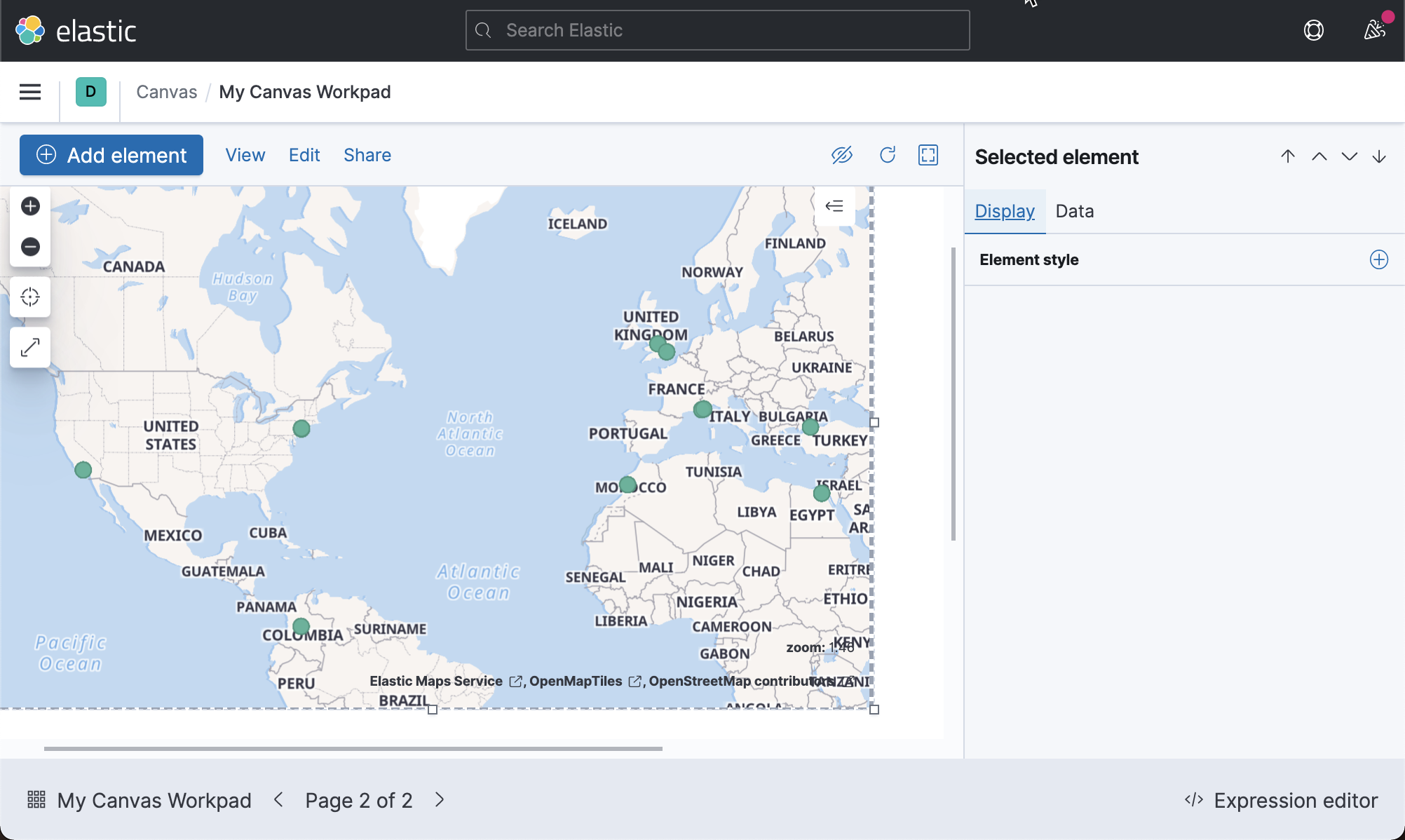Select the Display tab
Viewport: 1405px width, 840px height.
point(1004,210)
